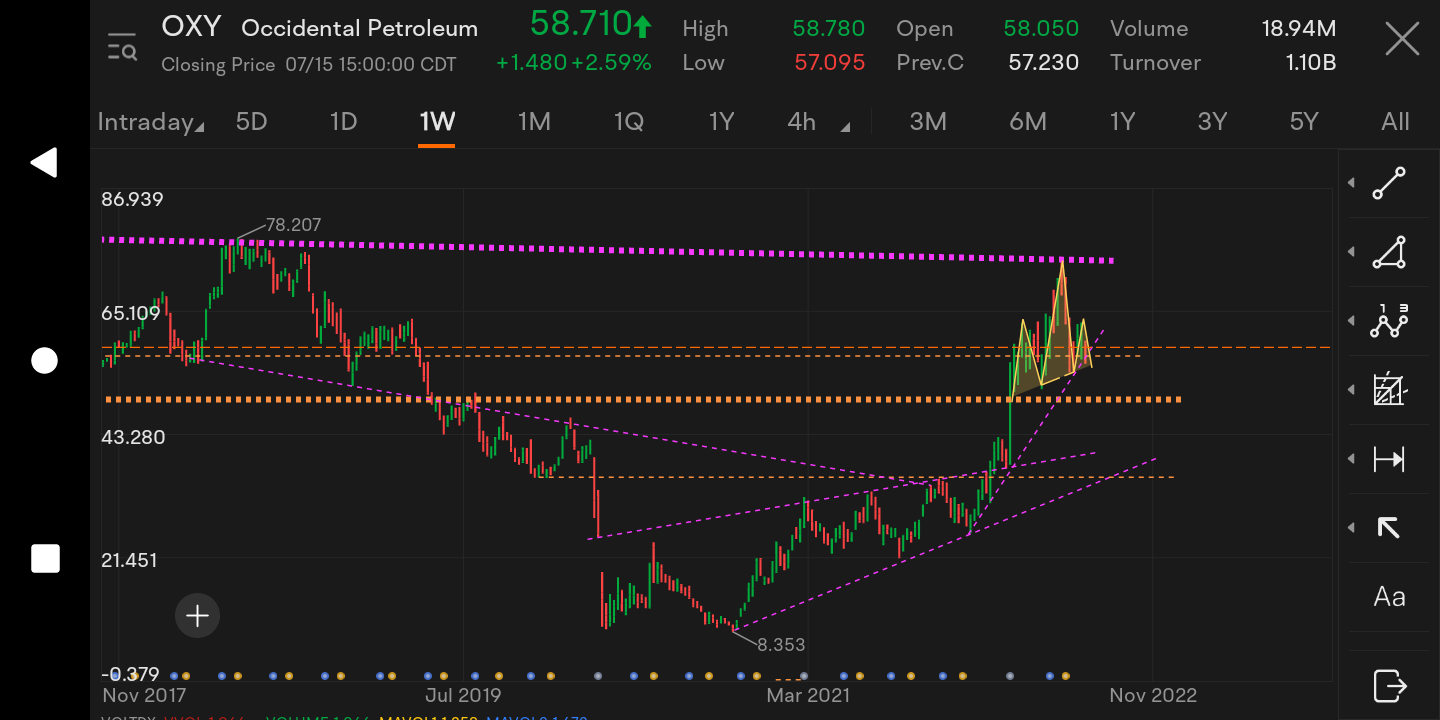Viewport: 1440px width, 720px height.
Task: Tap the Closing Price timestamp text
Action: tap(309, 65)
